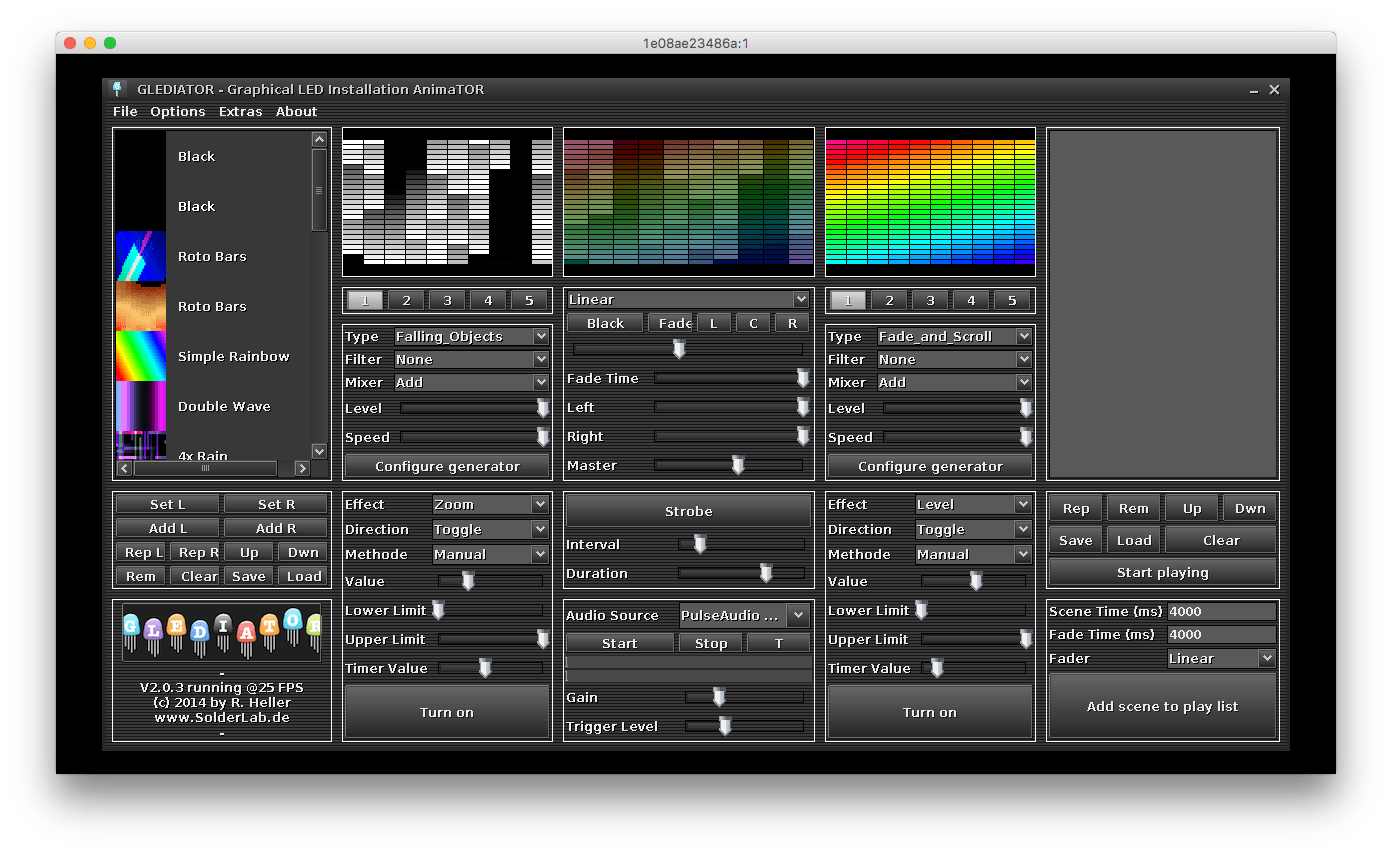Turn on the left Zoom effect
This screenshot has height=854, width=1392.
tap(446, 712)
